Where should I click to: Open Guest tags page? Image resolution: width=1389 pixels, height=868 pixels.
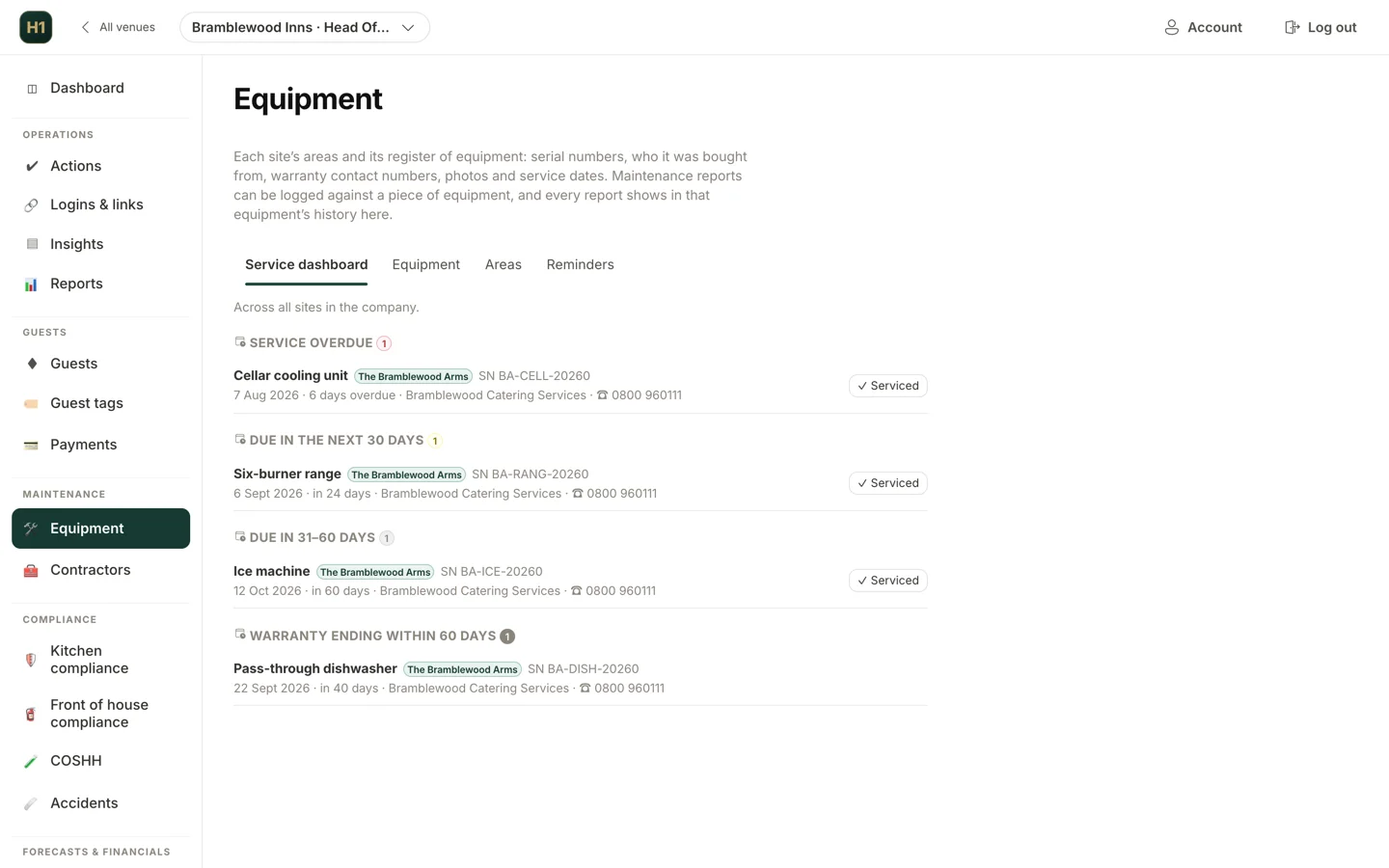pyautogui.click(x=100, y=403)
